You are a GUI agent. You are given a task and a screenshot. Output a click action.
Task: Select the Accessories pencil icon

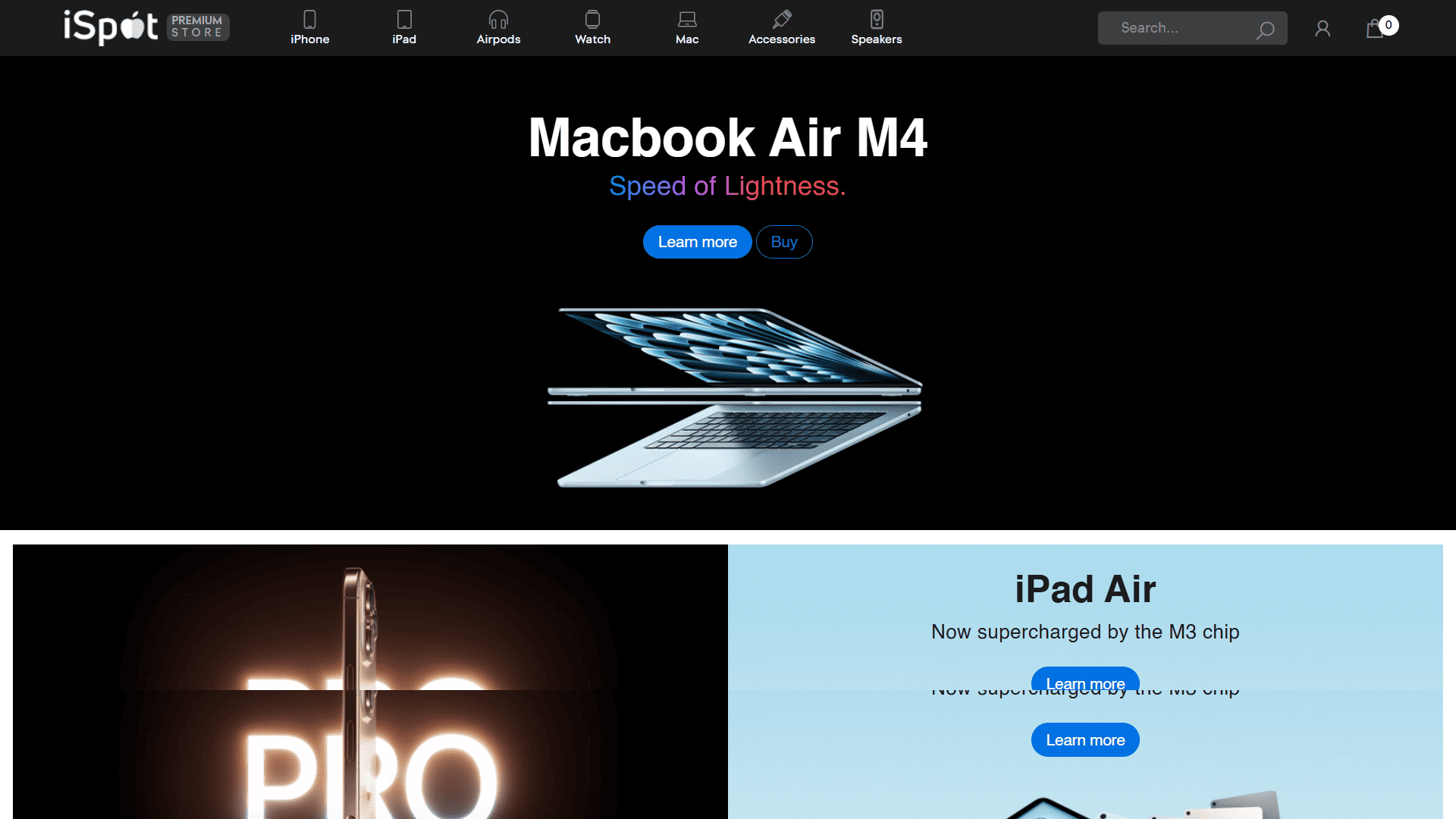coord(782,19)
